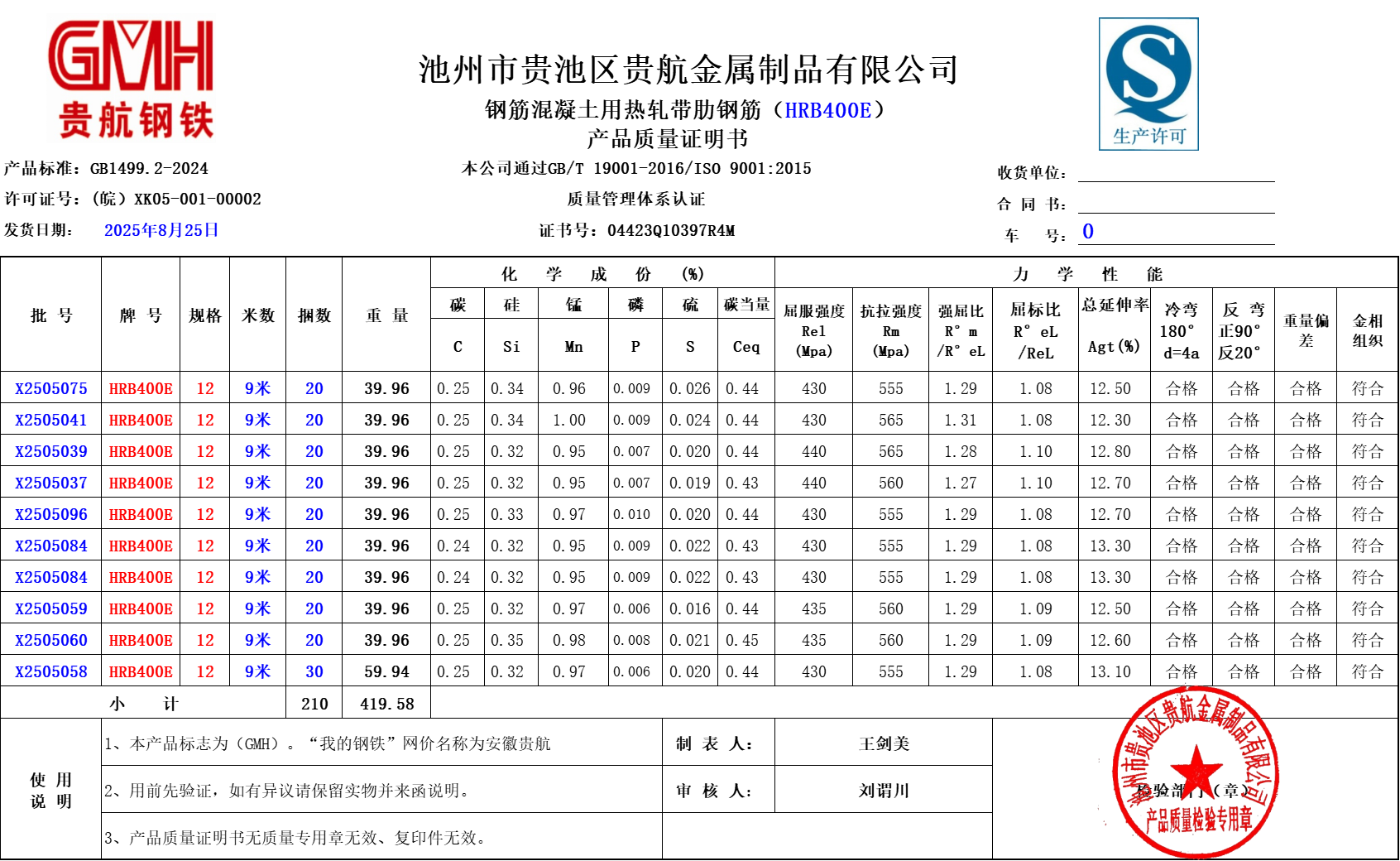1400x861 pixels.
Task: Click the 合同书 blank line
Action: (1175, 204)
